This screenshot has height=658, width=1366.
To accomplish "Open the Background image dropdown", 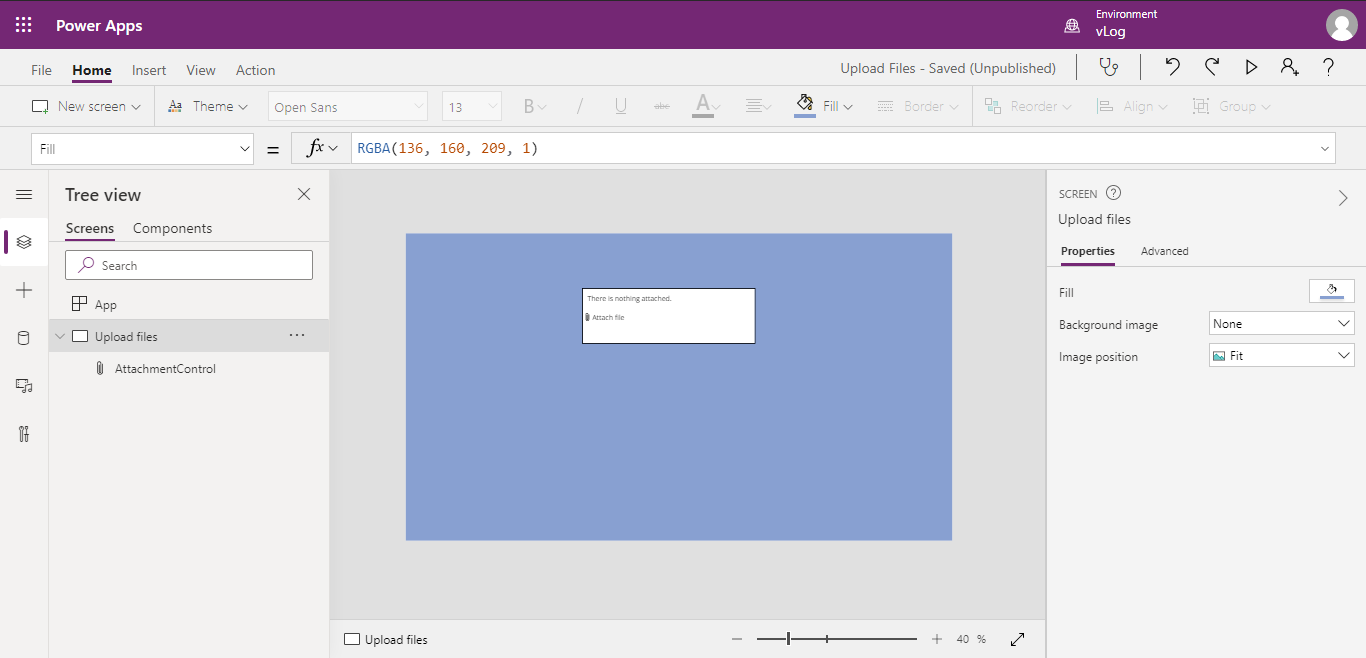I will tap(1281, 323).
